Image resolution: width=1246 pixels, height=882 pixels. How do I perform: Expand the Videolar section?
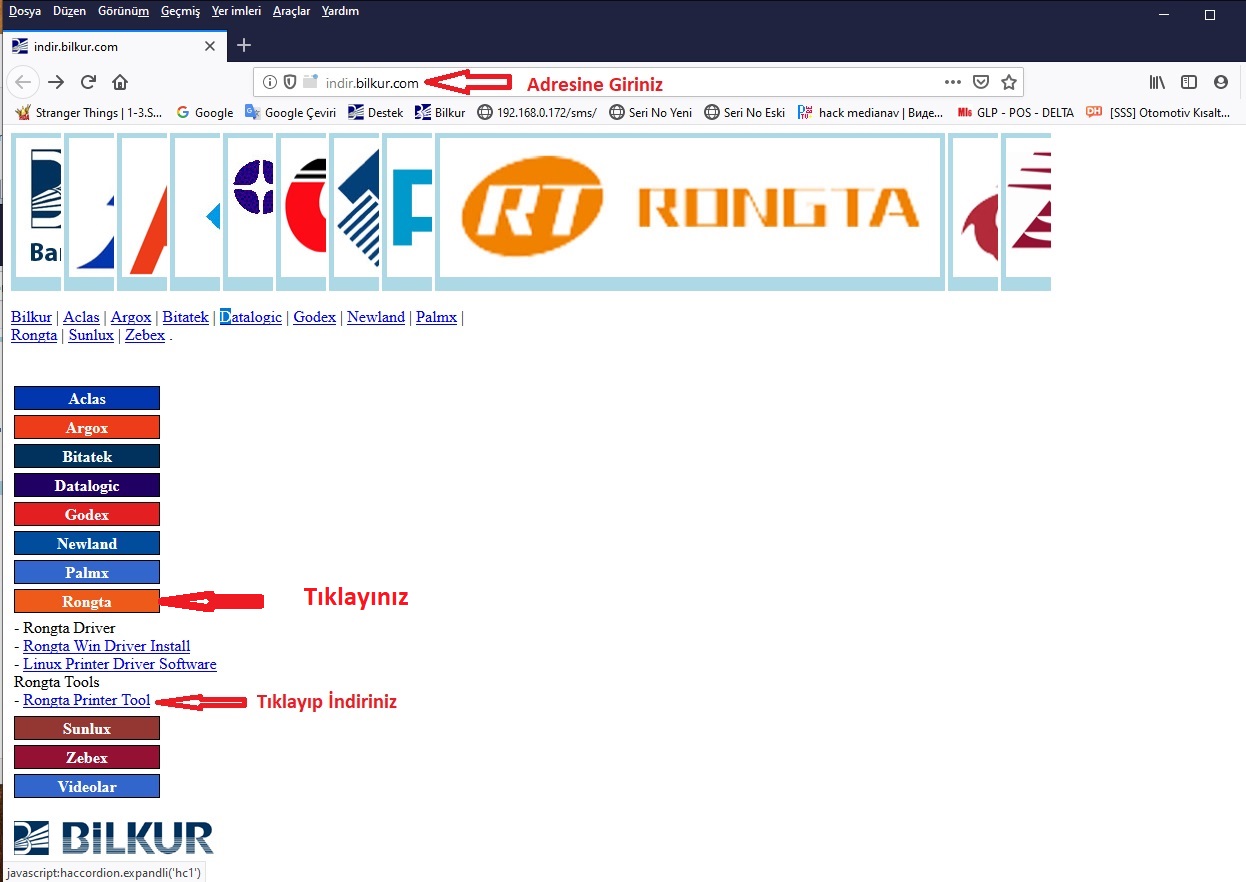tap(87, 787)
